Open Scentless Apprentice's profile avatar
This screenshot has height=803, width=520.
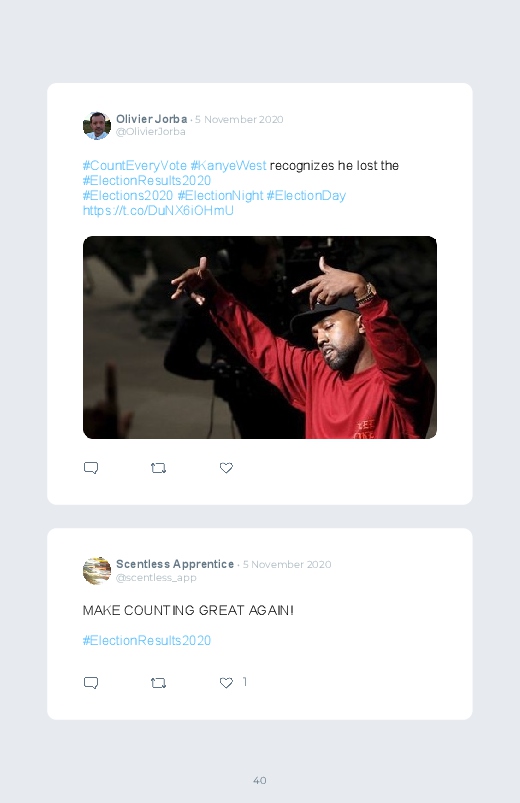click(x=97, y=570)
